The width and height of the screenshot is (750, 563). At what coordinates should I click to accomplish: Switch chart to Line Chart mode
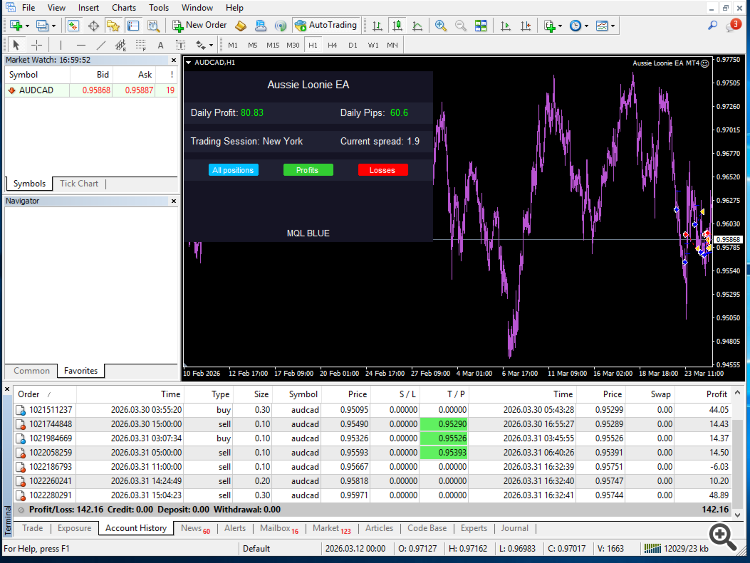click(x=417, y=25)
